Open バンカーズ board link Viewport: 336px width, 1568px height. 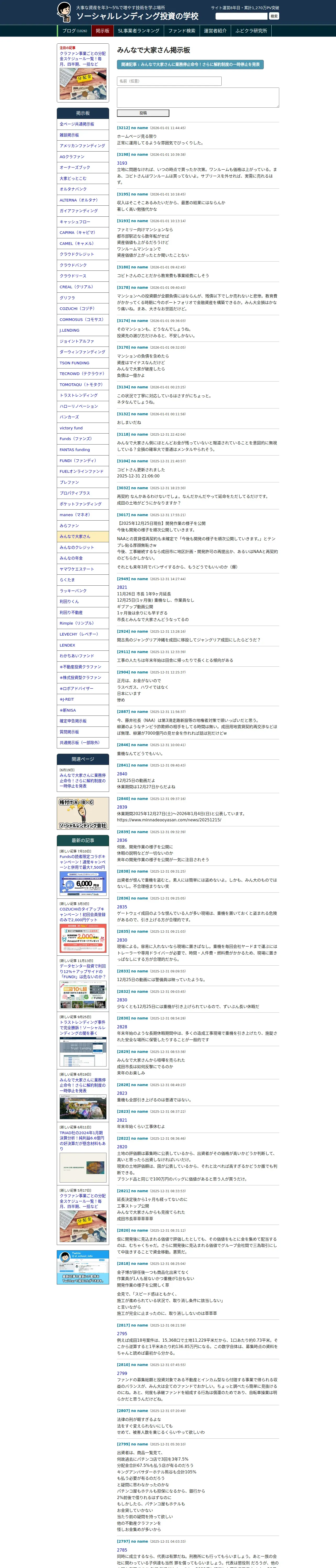(x=83, y=417)
